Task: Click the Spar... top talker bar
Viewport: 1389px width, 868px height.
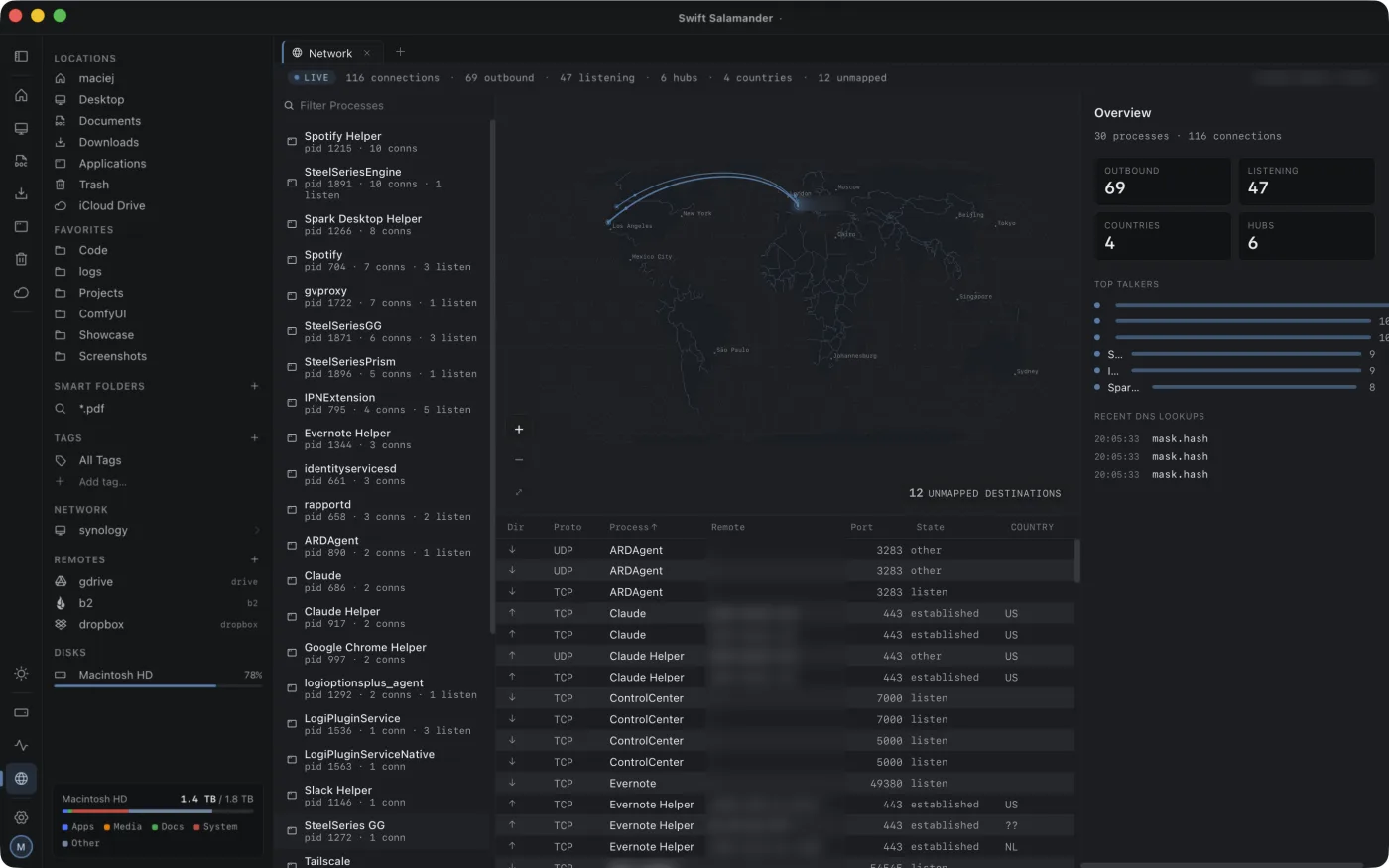Action: (x=1254, y=387)
